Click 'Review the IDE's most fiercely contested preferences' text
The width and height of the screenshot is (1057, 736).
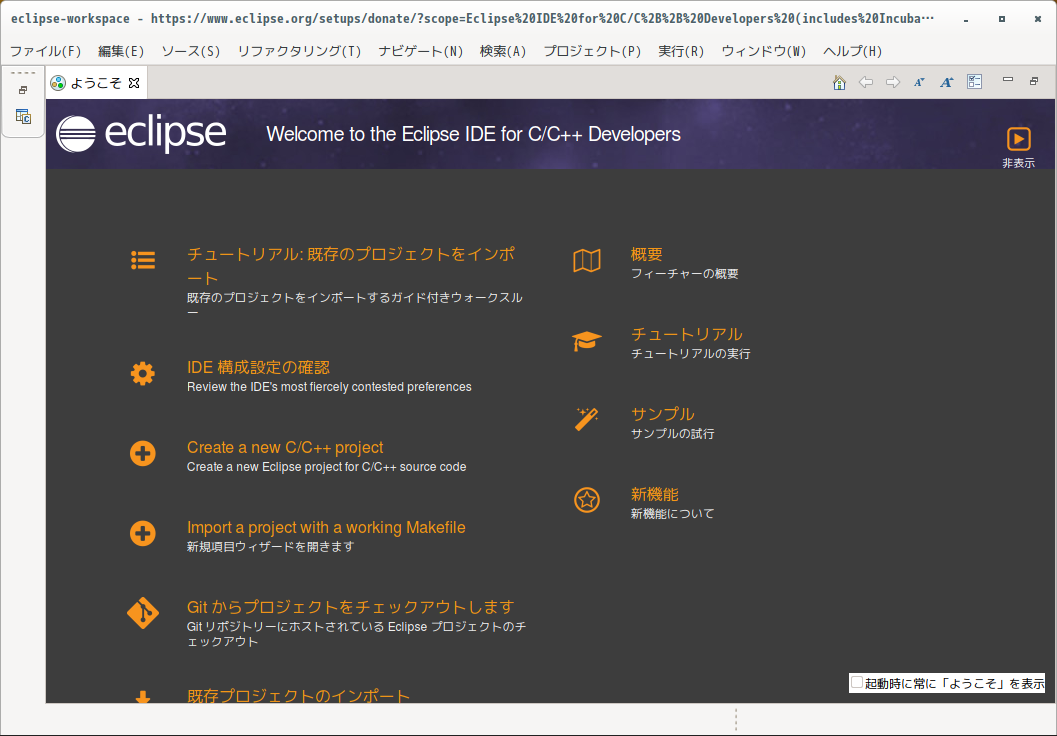[x=329, y=387]
